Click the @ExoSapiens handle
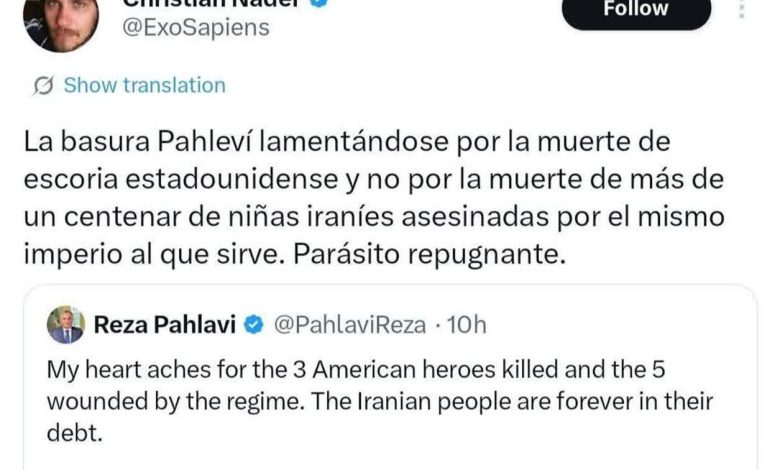This screenshot has height=470, width=780. pyautogui.click(x=195, y=27)
